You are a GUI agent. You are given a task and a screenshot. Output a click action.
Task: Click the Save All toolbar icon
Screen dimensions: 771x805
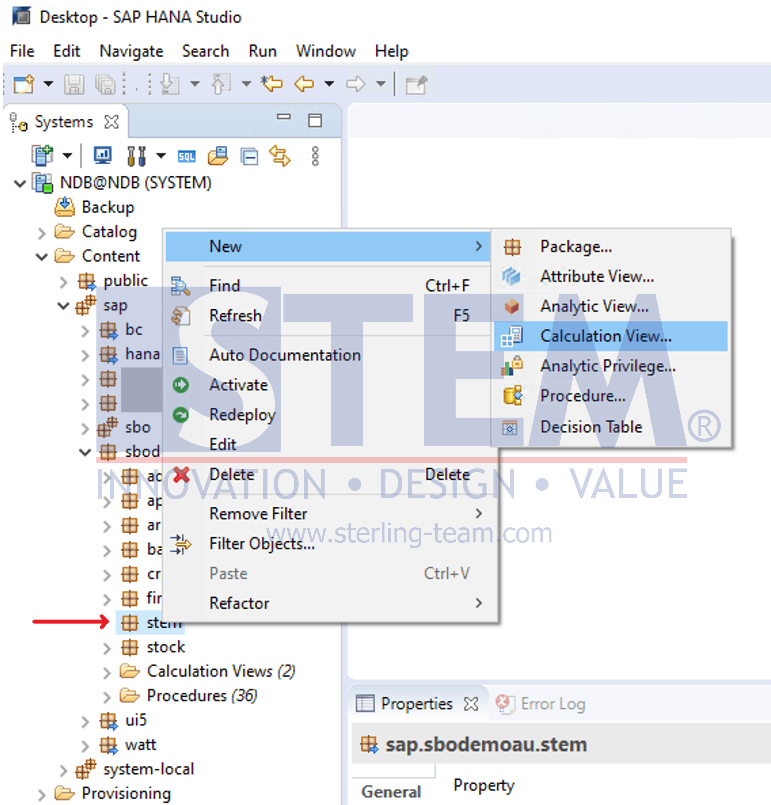click(x=105, y=84)
